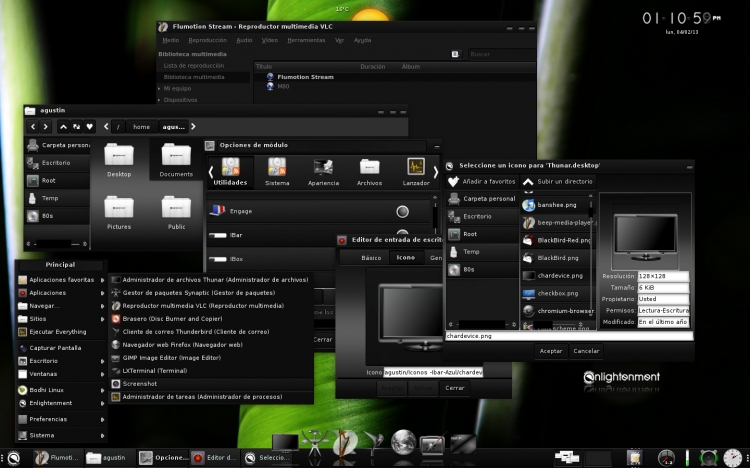The image size is (750, 468).
Task: Select Flumotion Stream row in VLC playlist
Action: pos(395,77)
